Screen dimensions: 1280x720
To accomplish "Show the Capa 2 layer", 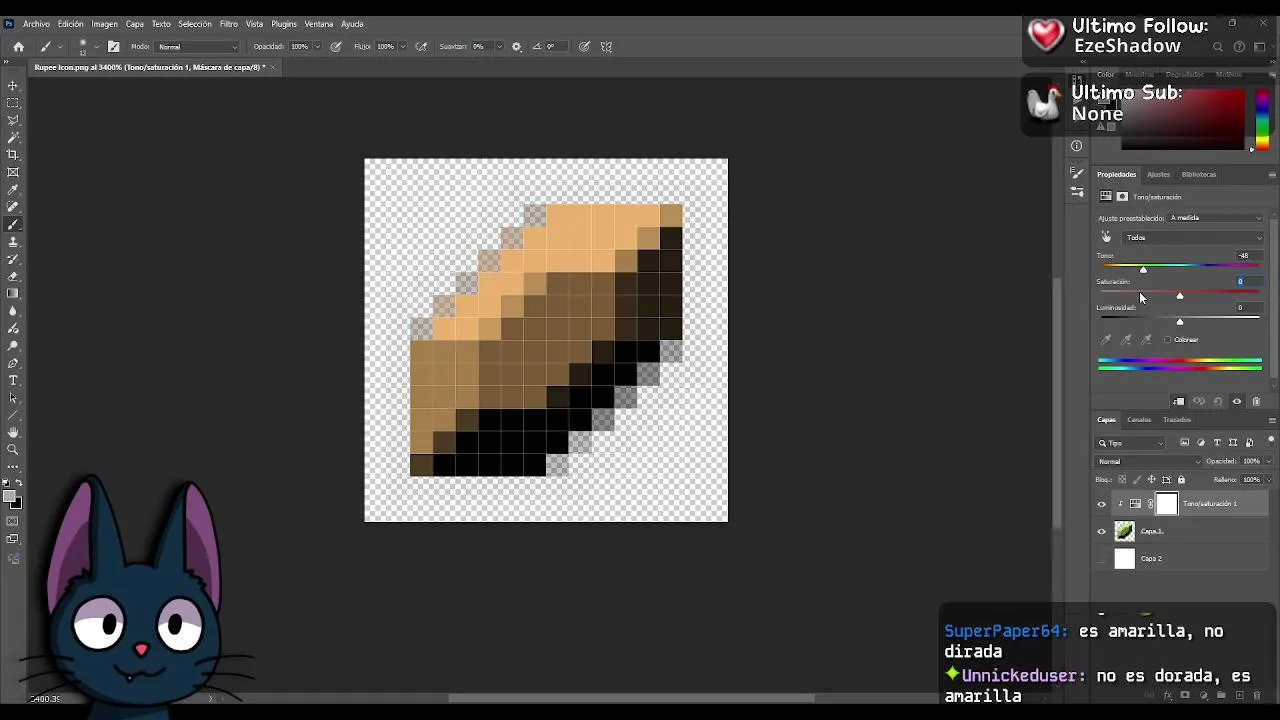I will coord(1102,559).
